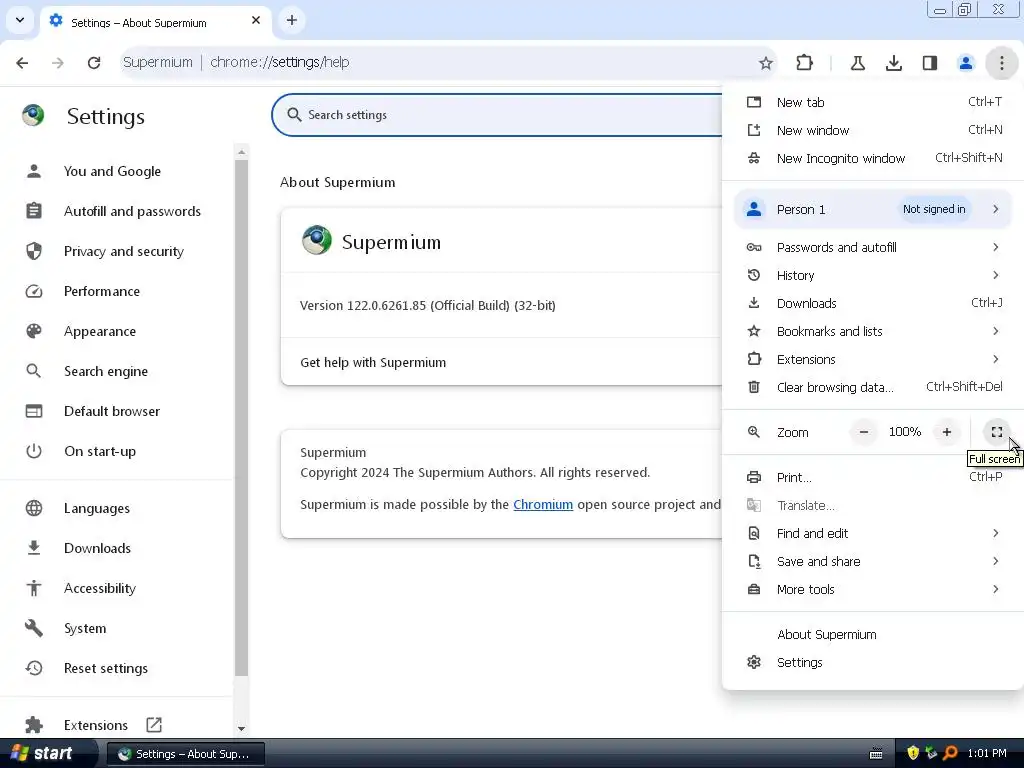Open a new tab with plus button
The image size is (1024, 768).
[x=292, y=20]
